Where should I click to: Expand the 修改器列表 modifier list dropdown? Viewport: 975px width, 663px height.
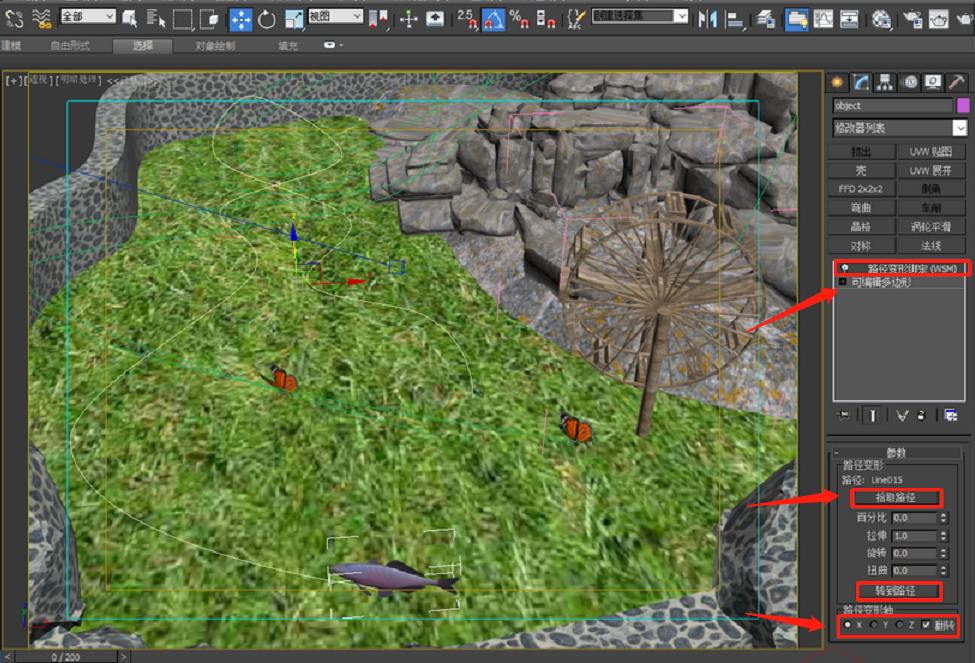point(900,128)
